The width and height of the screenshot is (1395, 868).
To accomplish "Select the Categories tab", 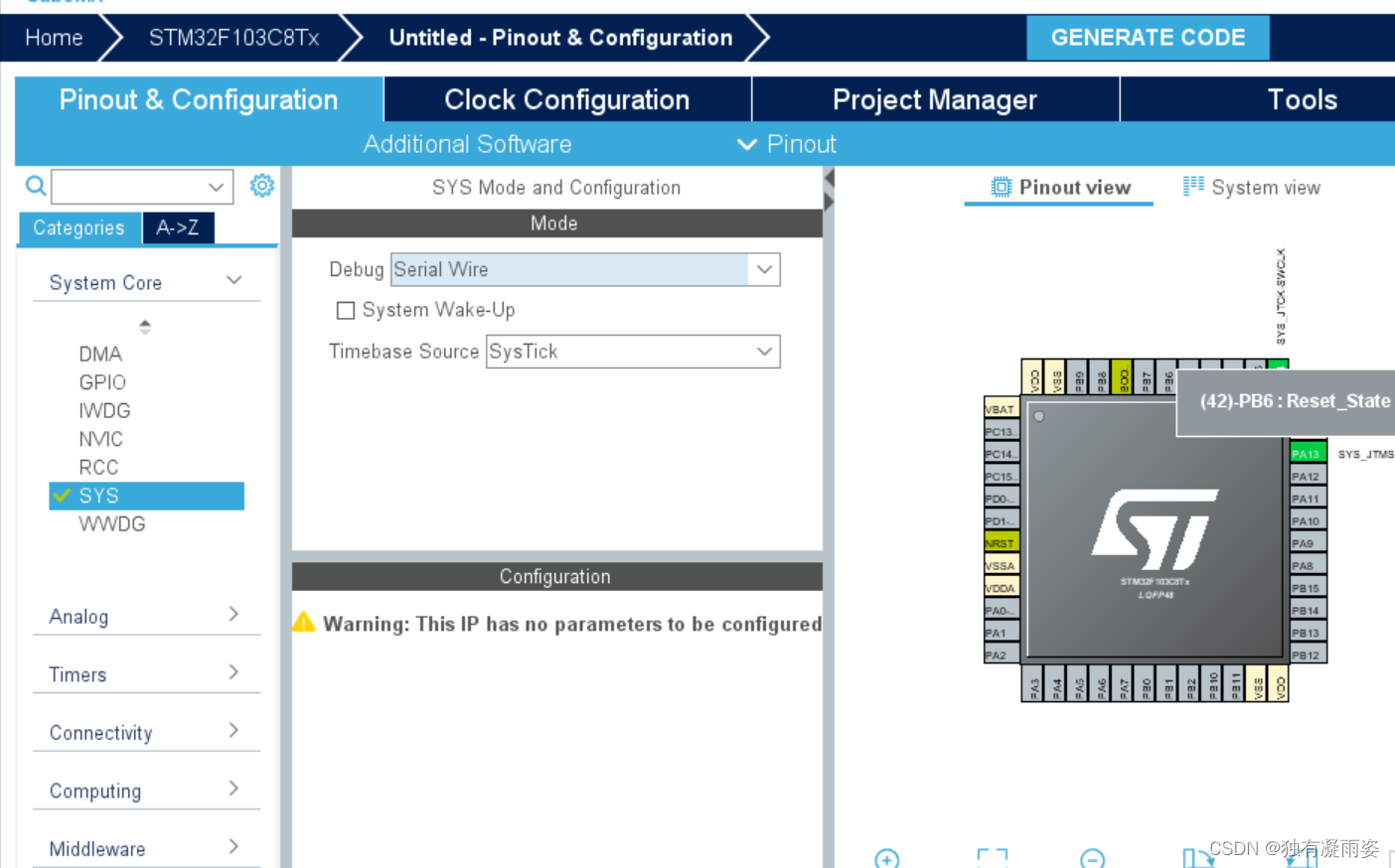I will tap(79, 227).
